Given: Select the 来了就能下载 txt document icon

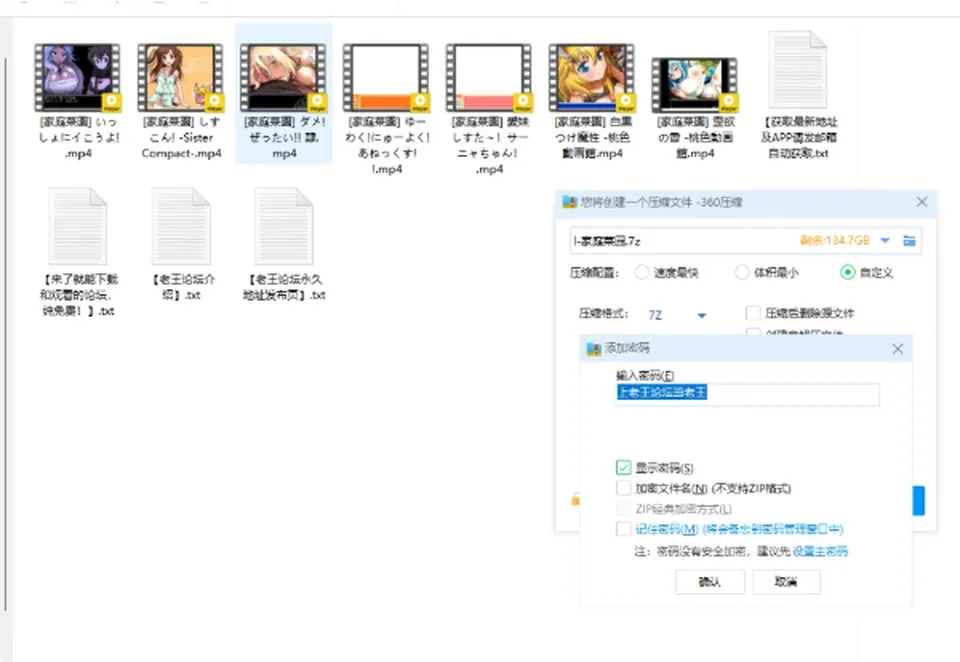Looking at the screenshot, I should (x=78, y=227).
